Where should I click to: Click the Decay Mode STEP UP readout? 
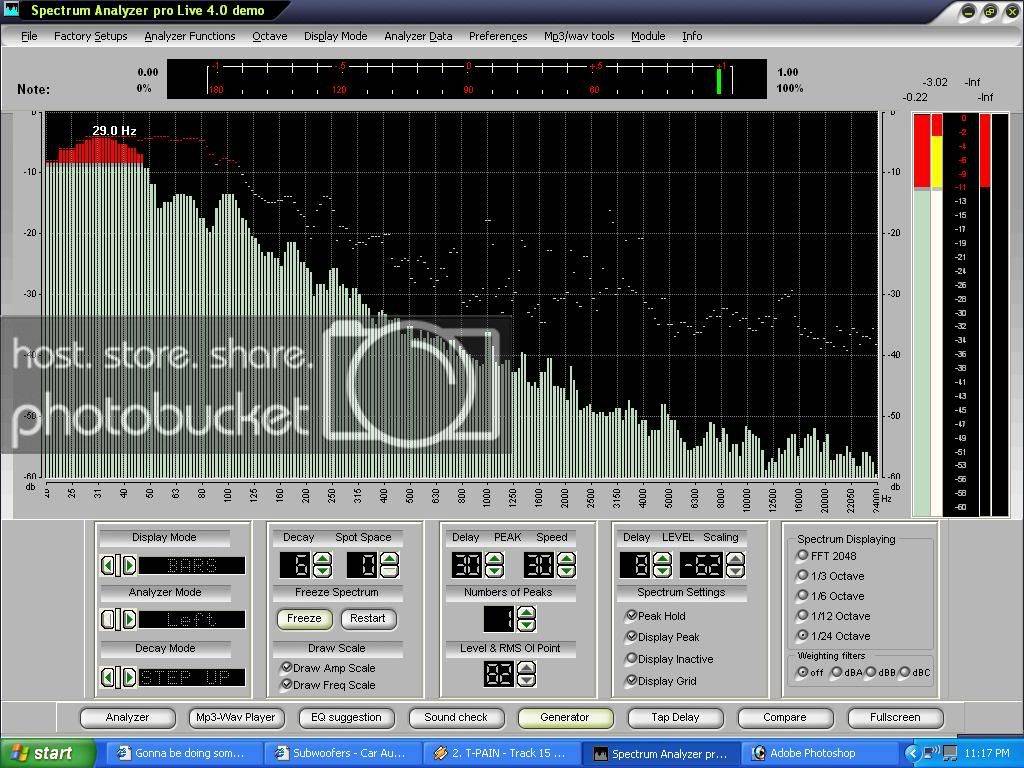(192, 677)
